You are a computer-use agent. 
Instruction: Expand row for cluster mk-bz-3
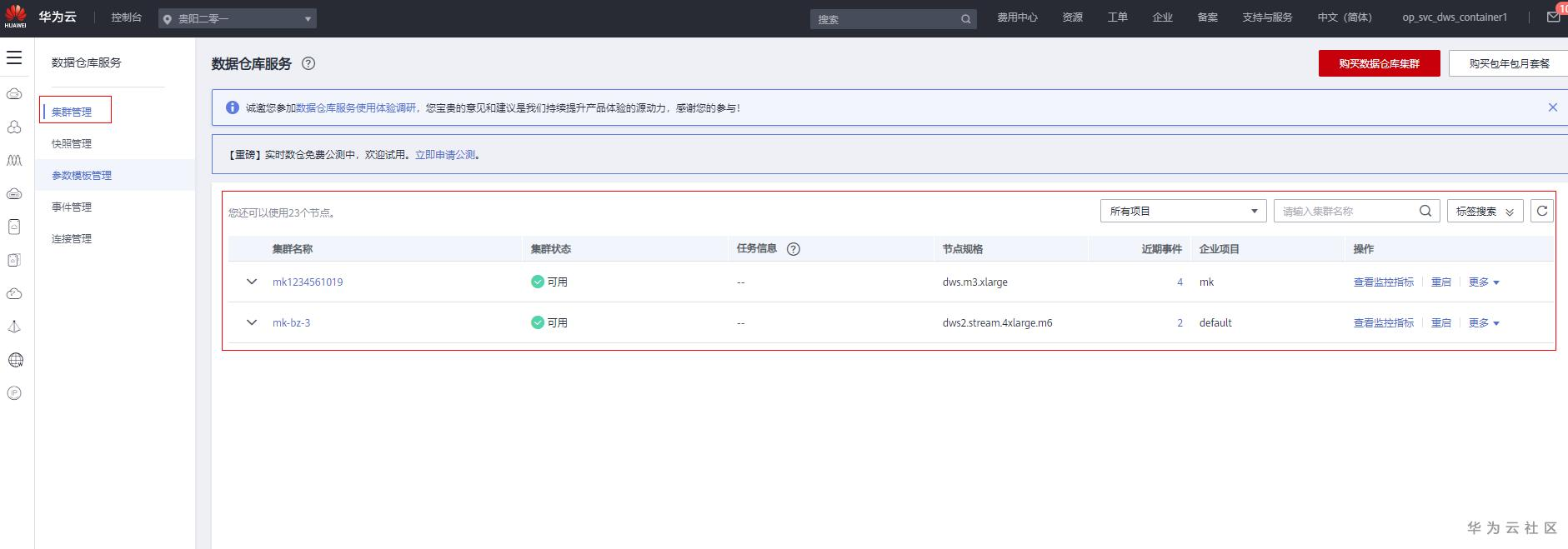tap(252, 322)
